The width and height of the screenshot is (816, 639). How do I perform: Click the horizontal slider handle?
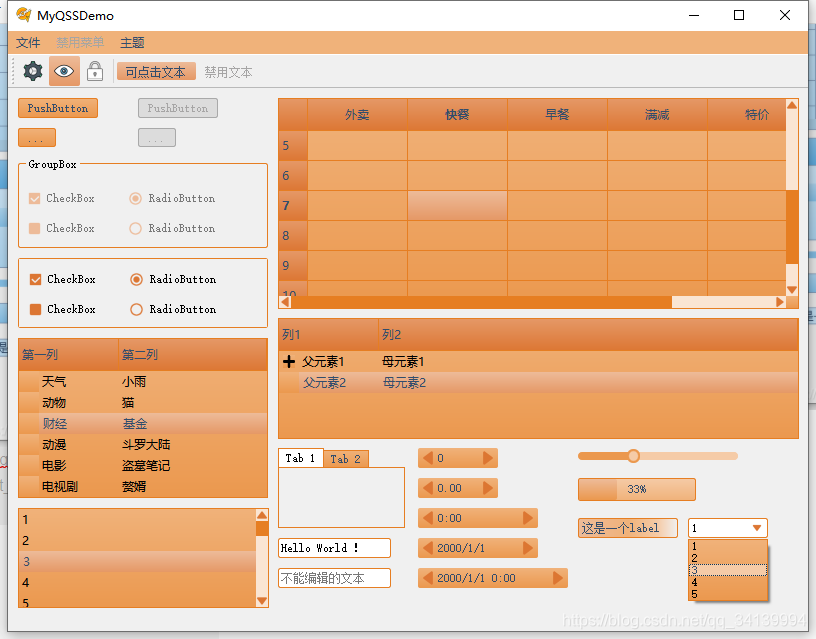633,456
